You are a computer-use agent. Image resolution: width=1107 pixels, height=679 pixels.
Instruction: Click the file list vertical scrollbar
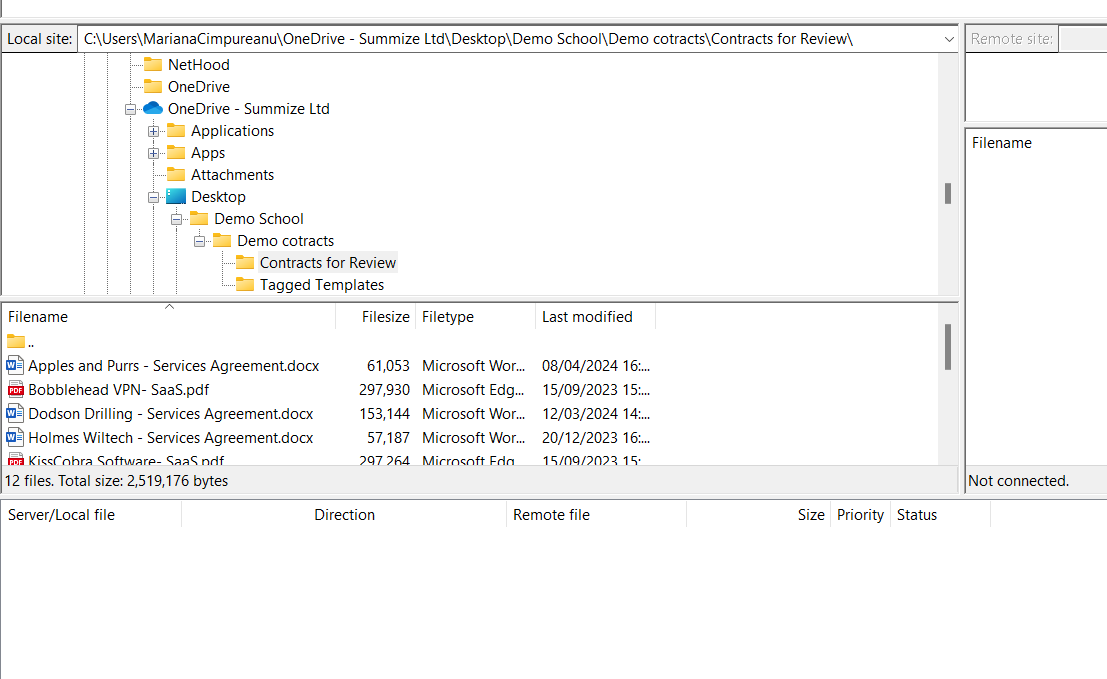coord(946,347)
